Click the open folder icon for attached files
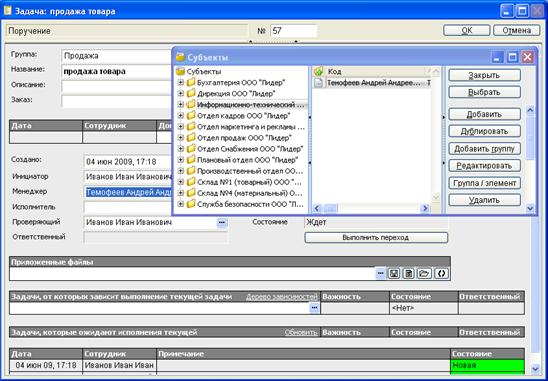The width and height of the screenshot is (548, 381). tap(424, 273)
